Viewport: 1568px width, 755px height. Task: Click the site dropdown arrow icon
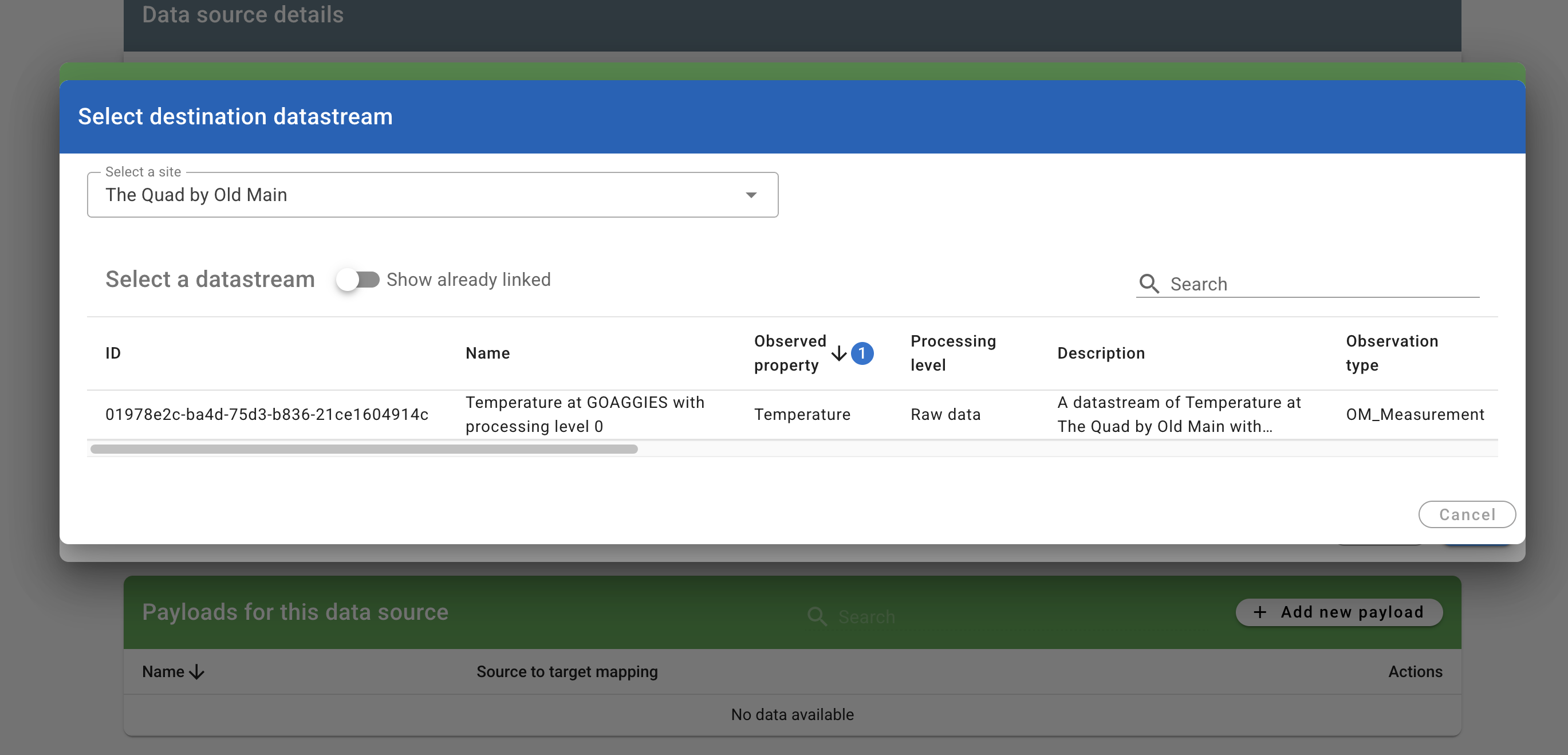click(x=751, y=195)
